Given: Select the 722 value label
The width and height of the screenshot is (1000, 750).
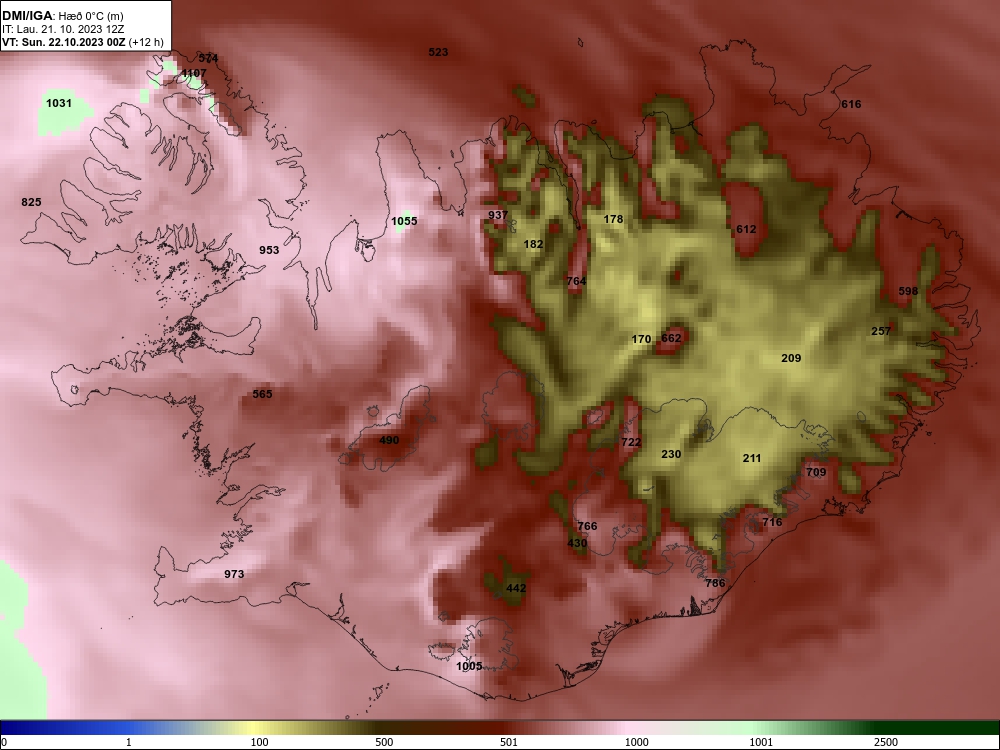Looking at the screenshot, I should (631, 442).
